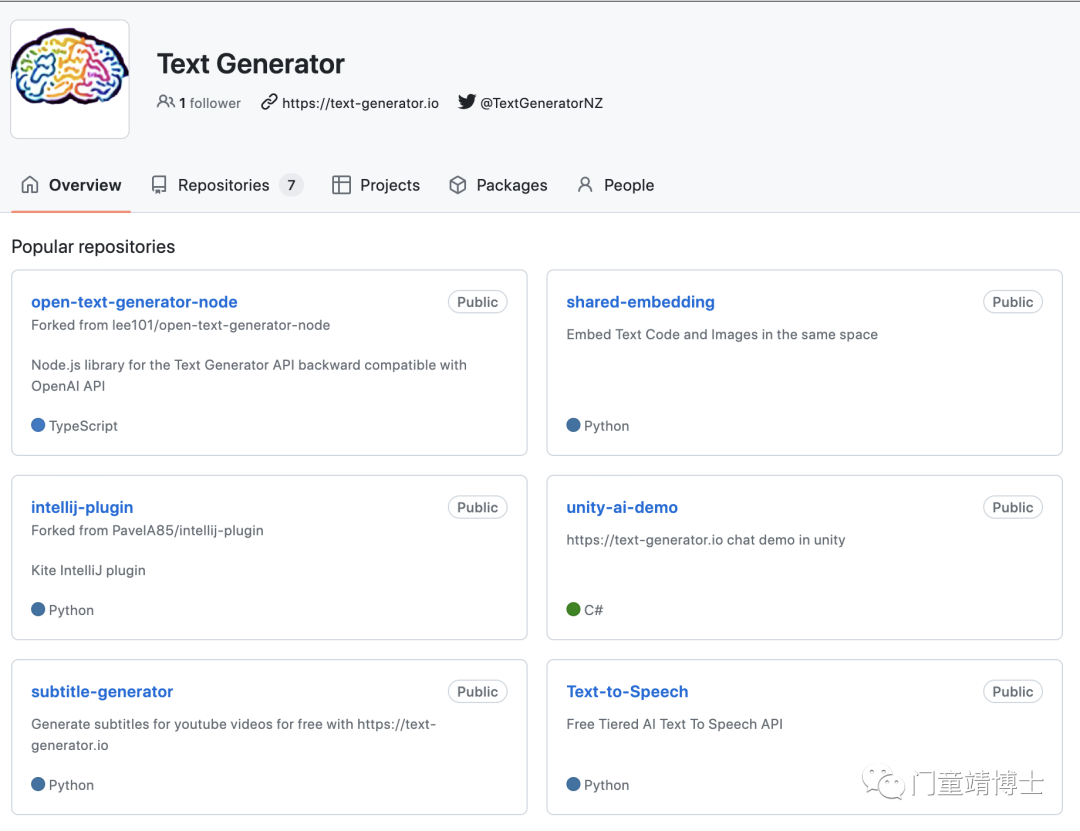Image resolution: width=1080 pixels, height=831 pixels.
Task: Click Python color dot on Text-to-Speech card
Action: pos(573,784)
